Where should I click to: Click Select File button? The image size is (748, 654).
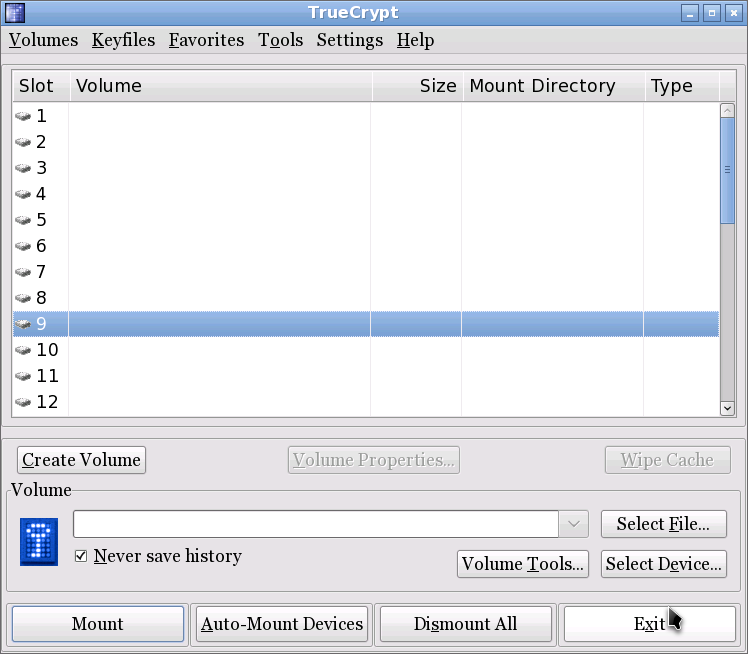[664, 524]
